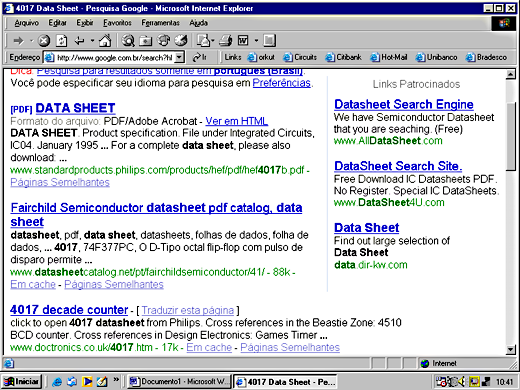The width and height of the screenshot is (520, 390).
Task: Open dropdown arrow beside Edit with Word
Action: pyautogui.click(x=256, y=41)
